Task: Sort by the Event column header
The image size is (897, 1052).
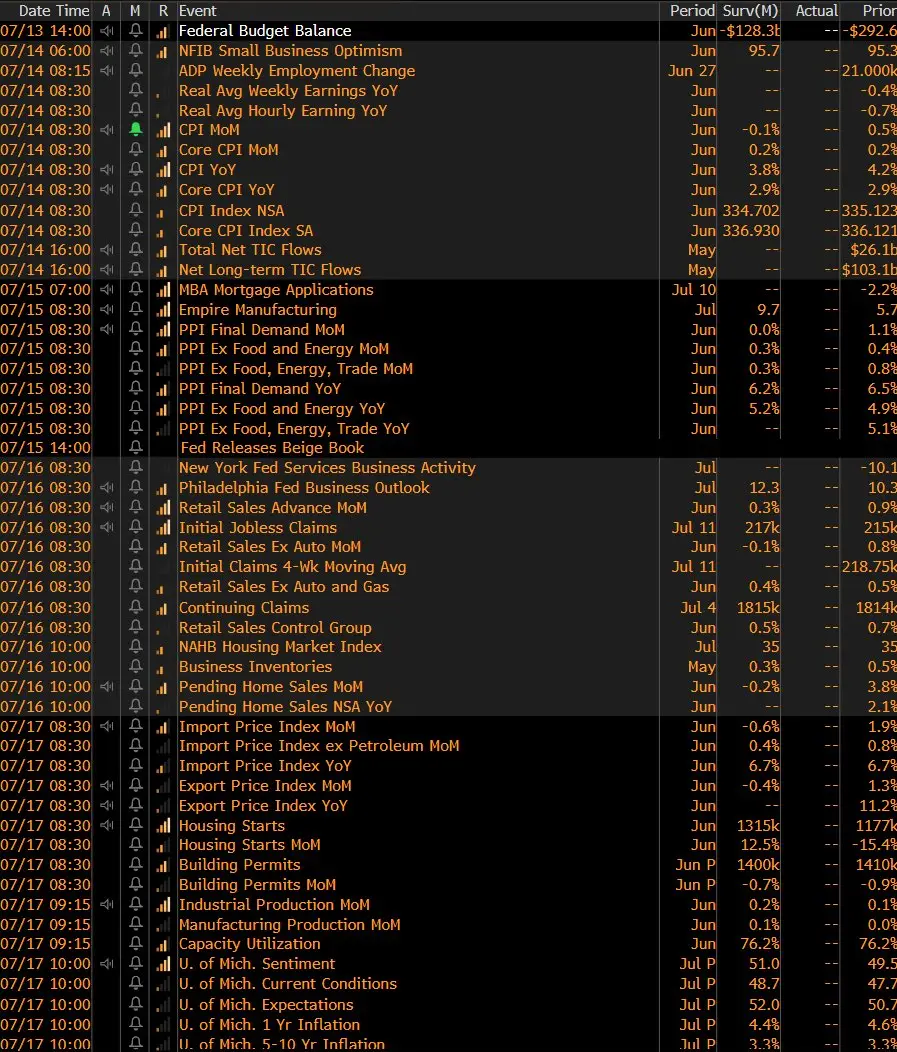Action: pos(197,11)
